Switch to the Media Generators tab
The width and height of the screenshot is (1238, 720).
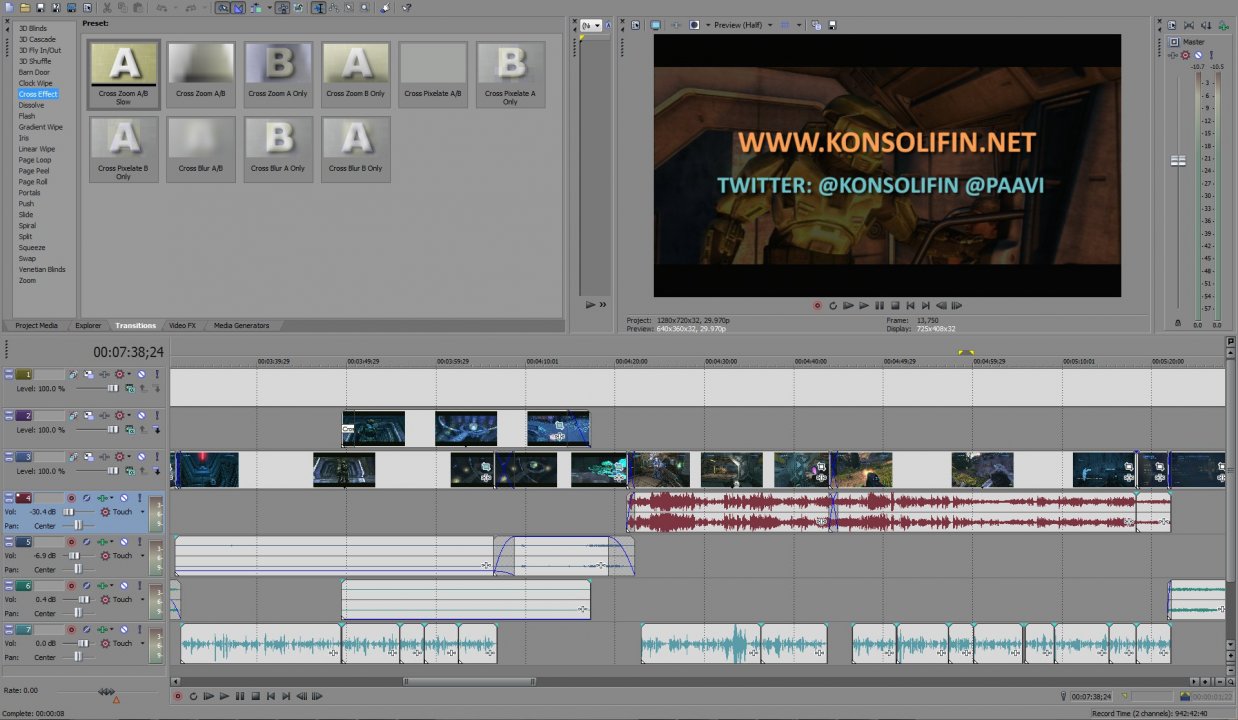coord(241,325)
